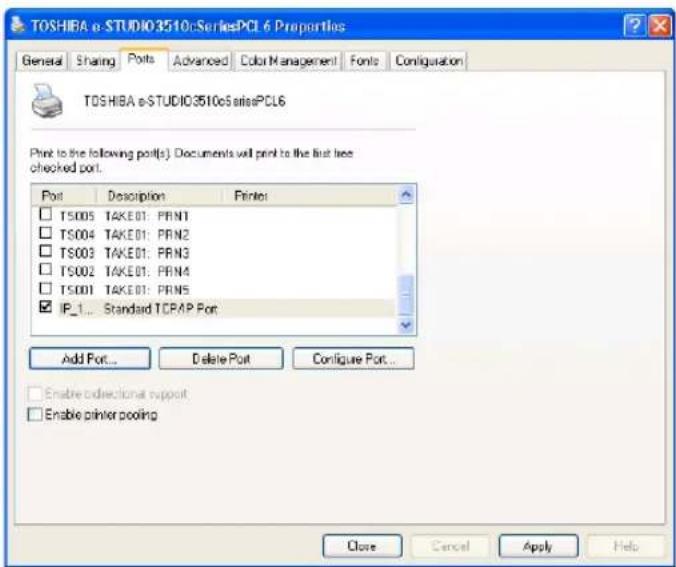Image resolution: width=676 pixels, height=567 pixels.
Task: Open Configure Port dialog
Action: pyautogui.click(x=354, y=359)
